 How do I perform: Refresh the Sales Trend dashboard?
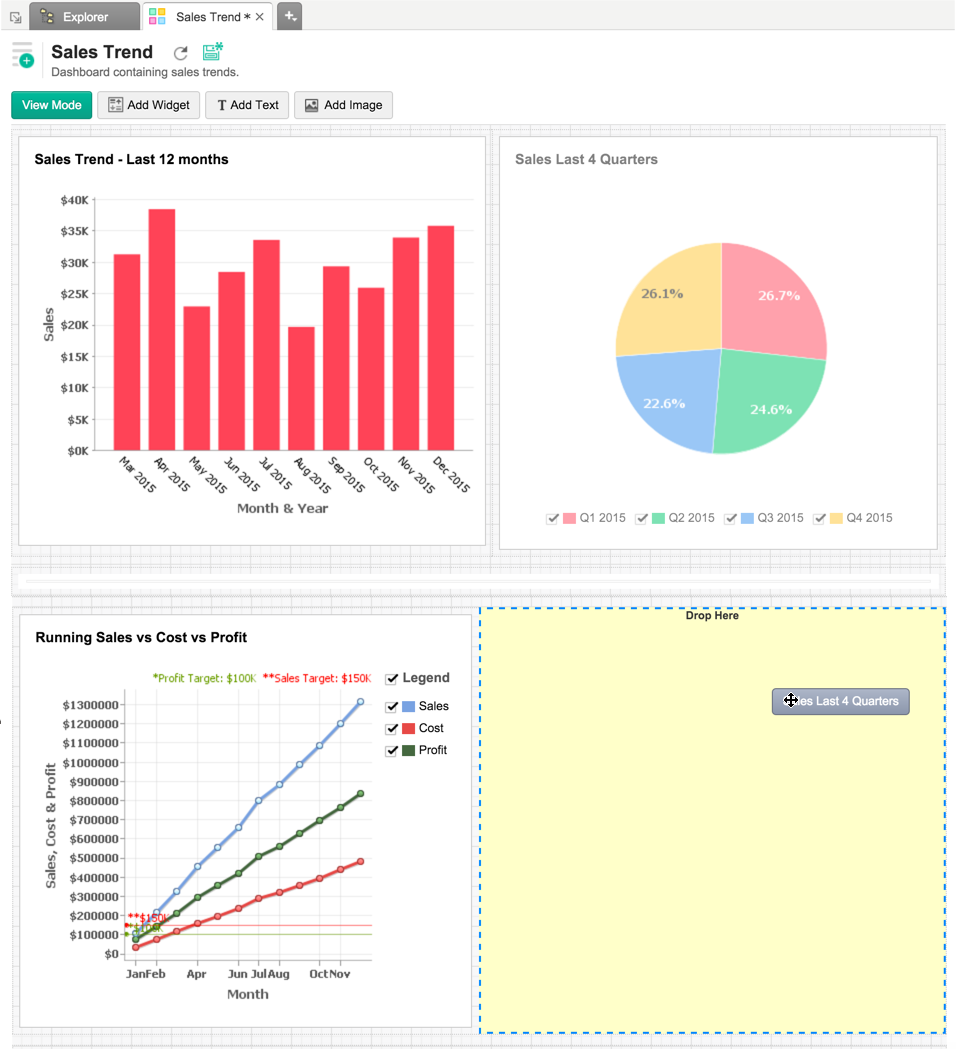click(180, 53)
